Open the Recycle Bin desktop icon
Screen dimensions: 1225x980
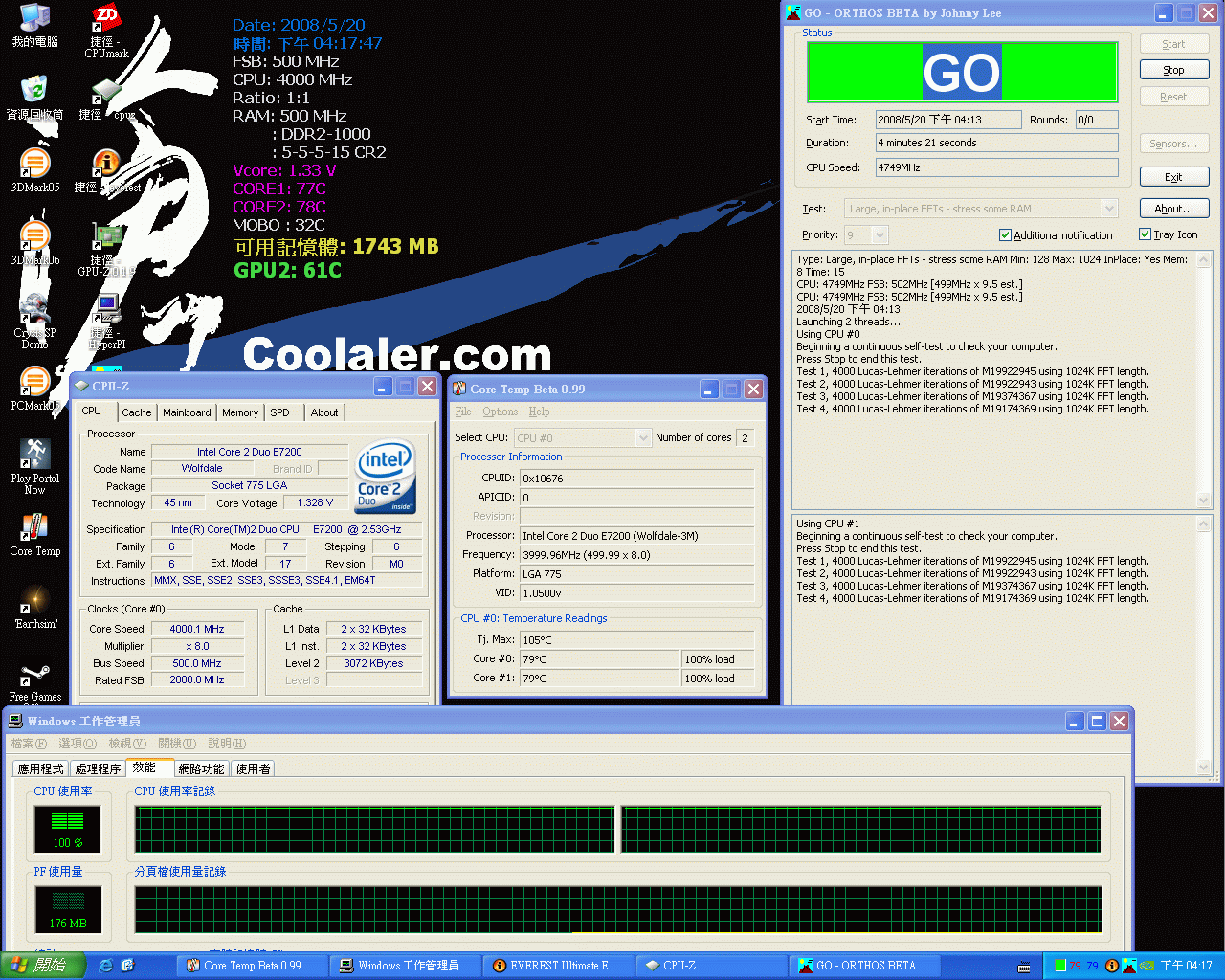tap(35, 98)
